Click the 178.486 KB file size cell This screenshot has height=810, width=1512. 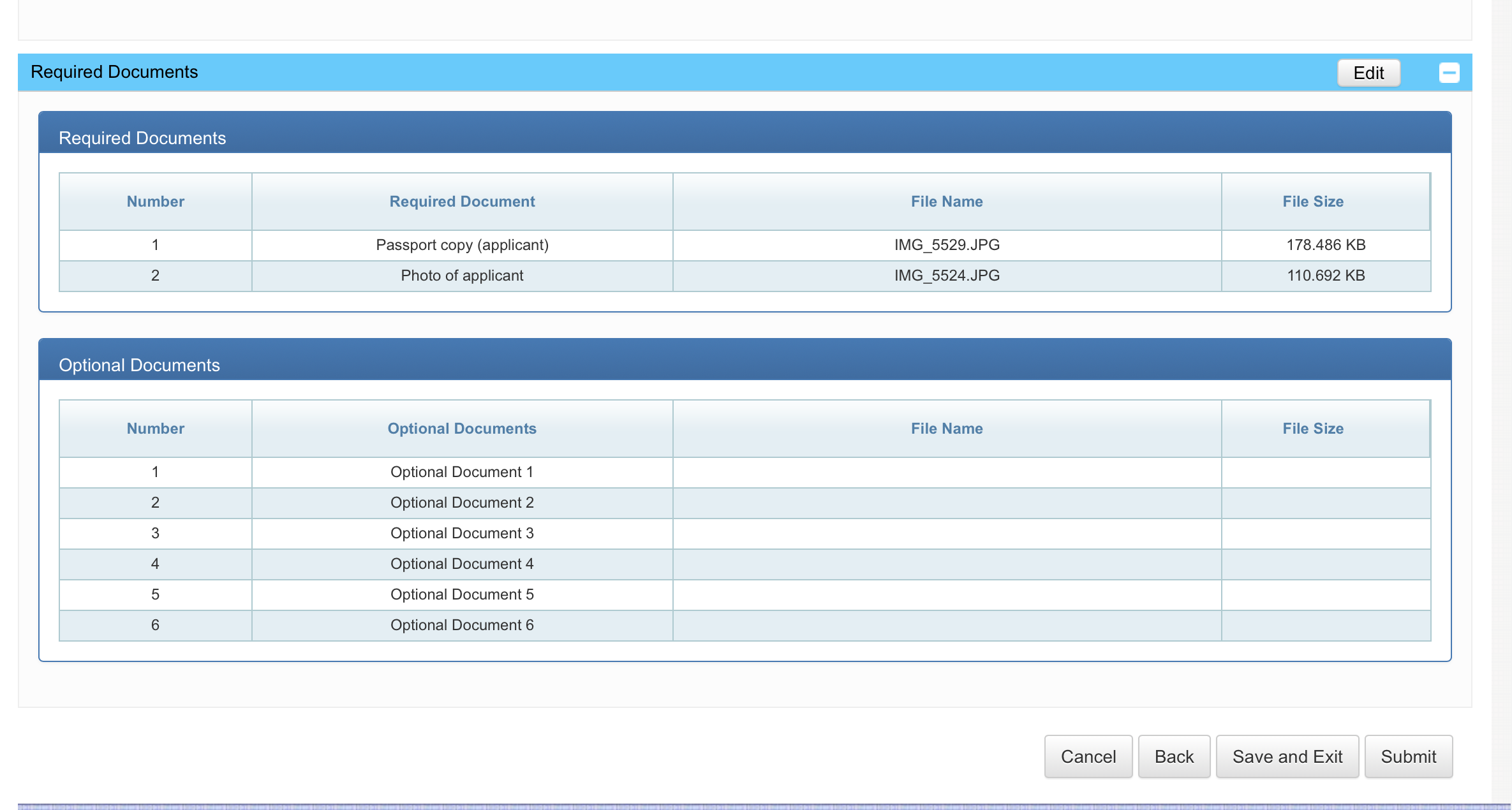pyautogui.click(x=1325, y=245)
